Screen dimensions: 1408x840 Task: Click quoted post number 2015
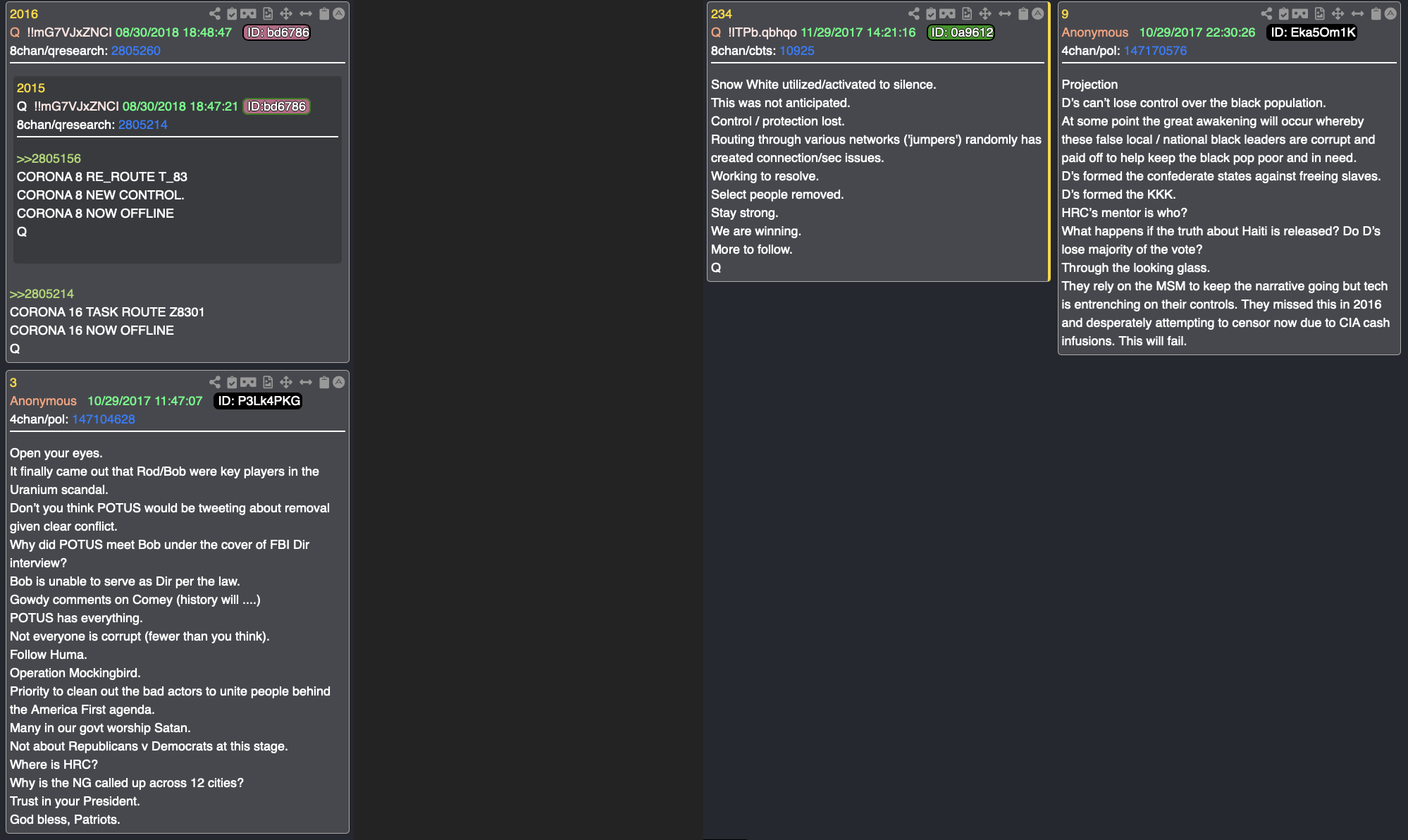[x=31, y=88]
